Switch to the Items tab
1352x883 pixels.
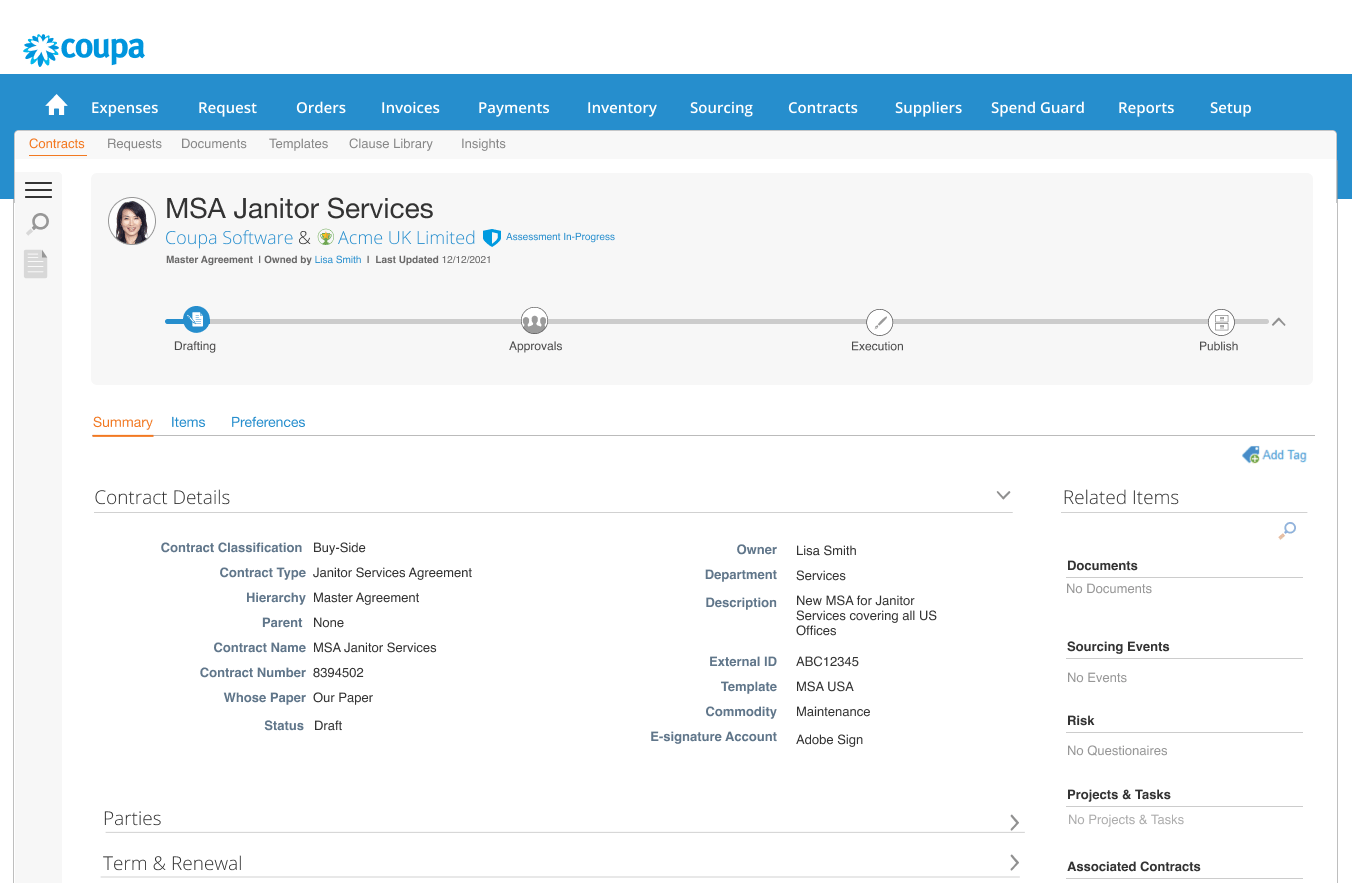pyautogui.click(x=188, y=422)
